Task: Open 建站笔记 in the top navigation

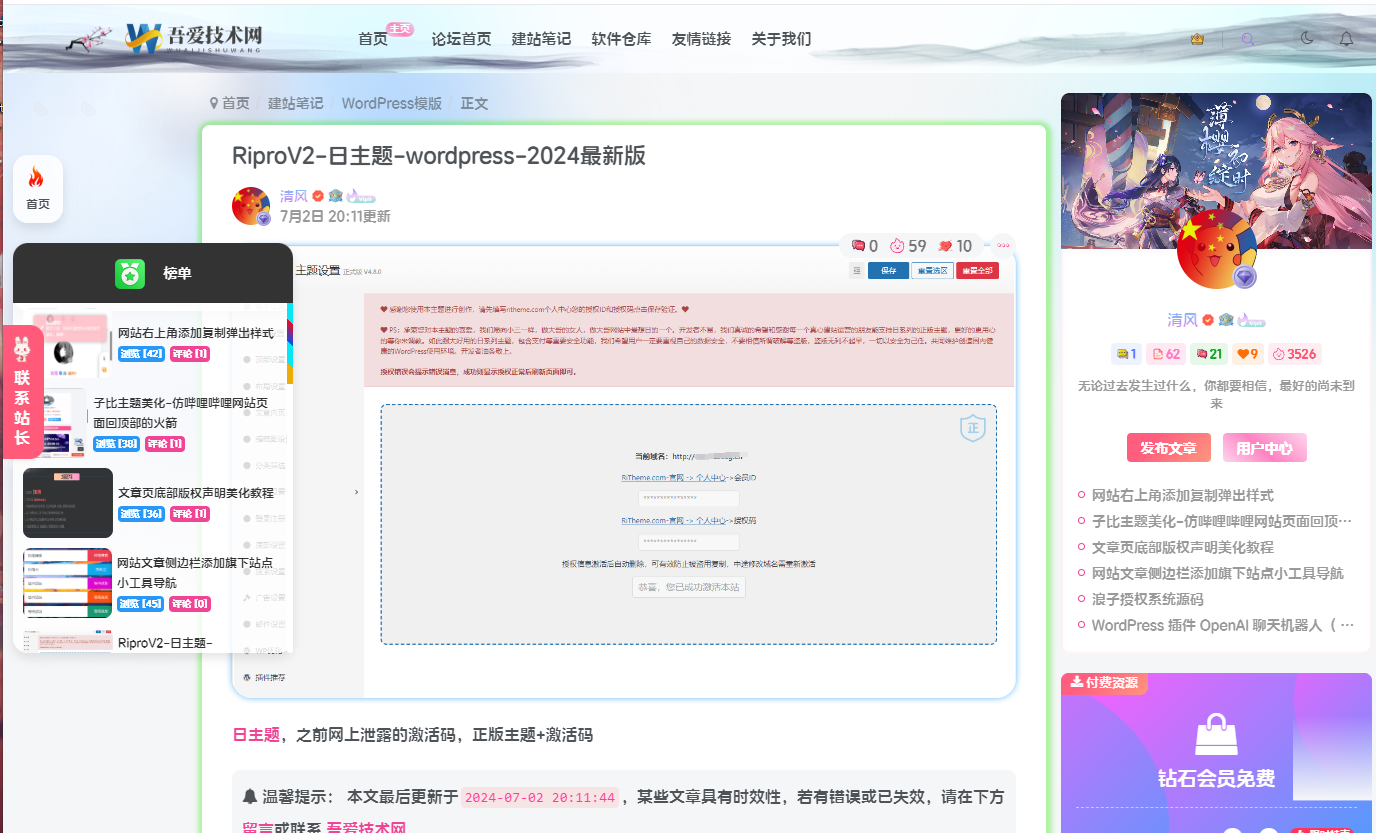Action: [541, 39]
